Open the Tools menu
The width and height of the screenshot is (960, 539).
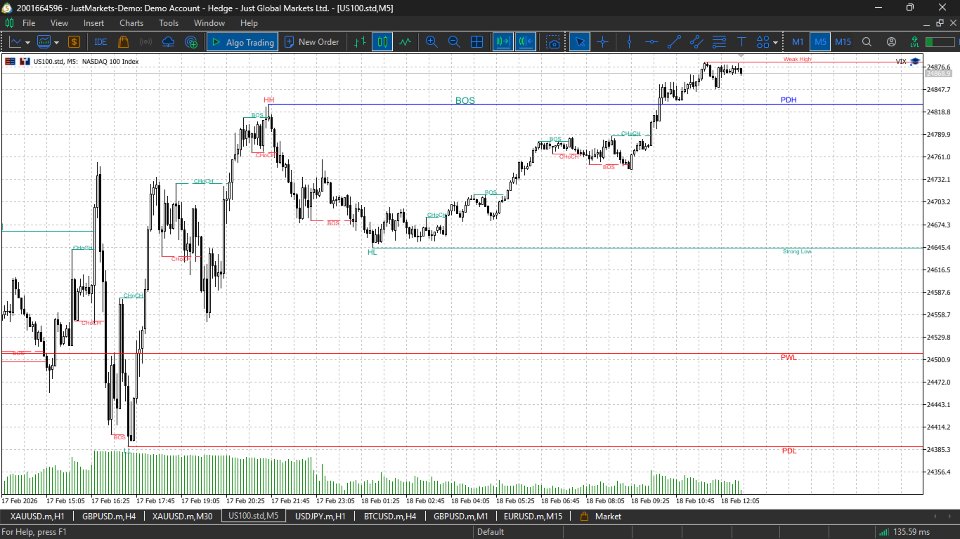click(168, 23)
